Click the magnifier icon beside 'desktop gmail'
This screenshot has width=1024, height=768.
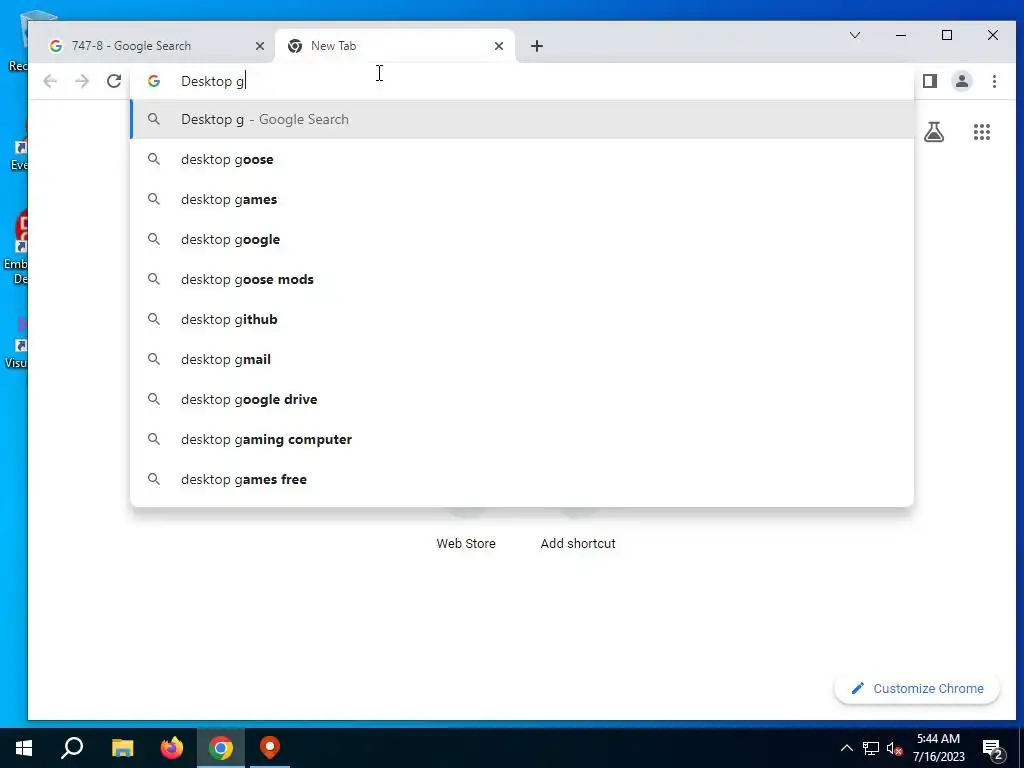coord(153,359)
